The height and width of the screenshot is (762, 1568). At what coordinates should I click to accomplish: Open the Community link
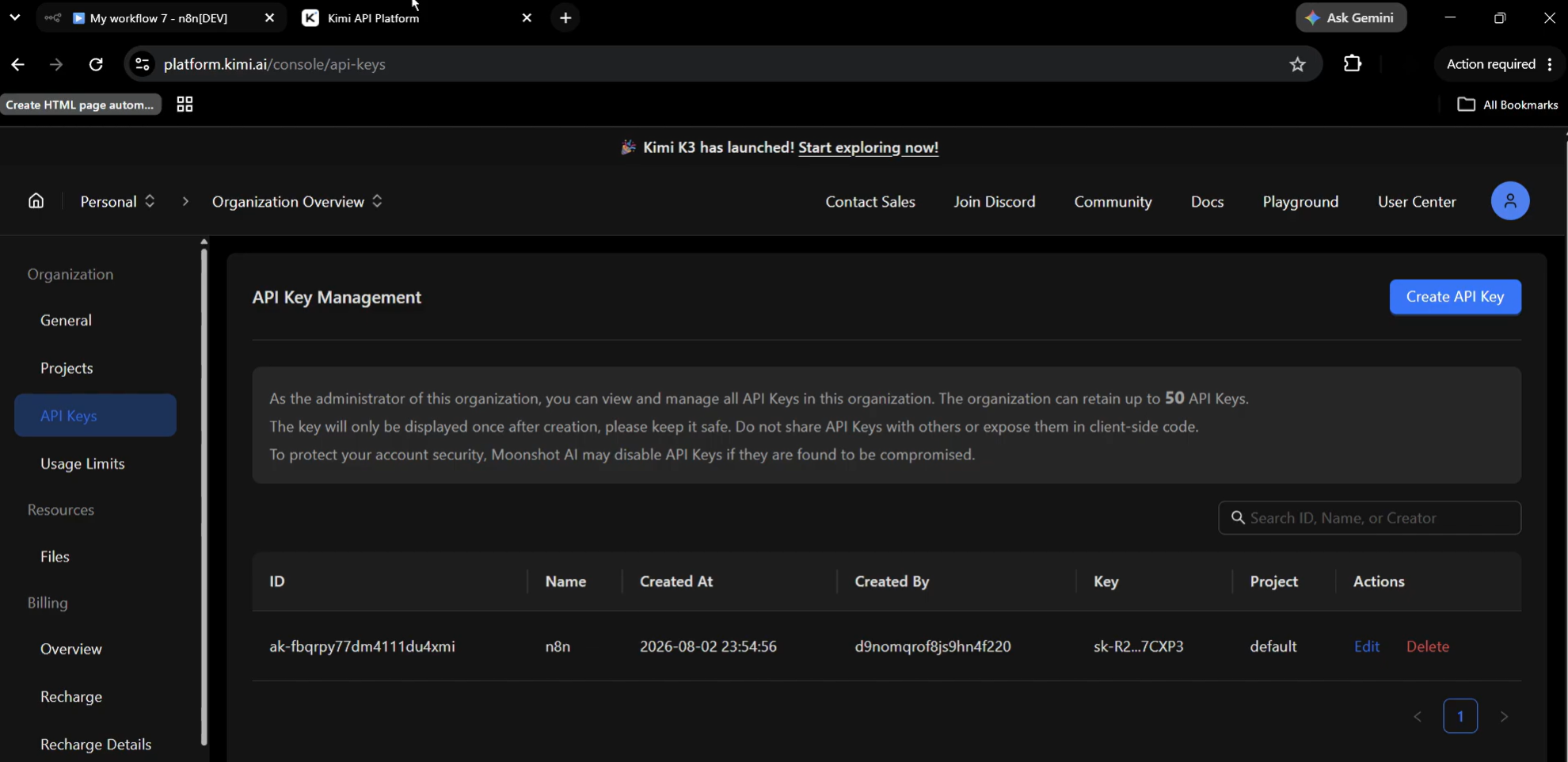click(1113, 201)
